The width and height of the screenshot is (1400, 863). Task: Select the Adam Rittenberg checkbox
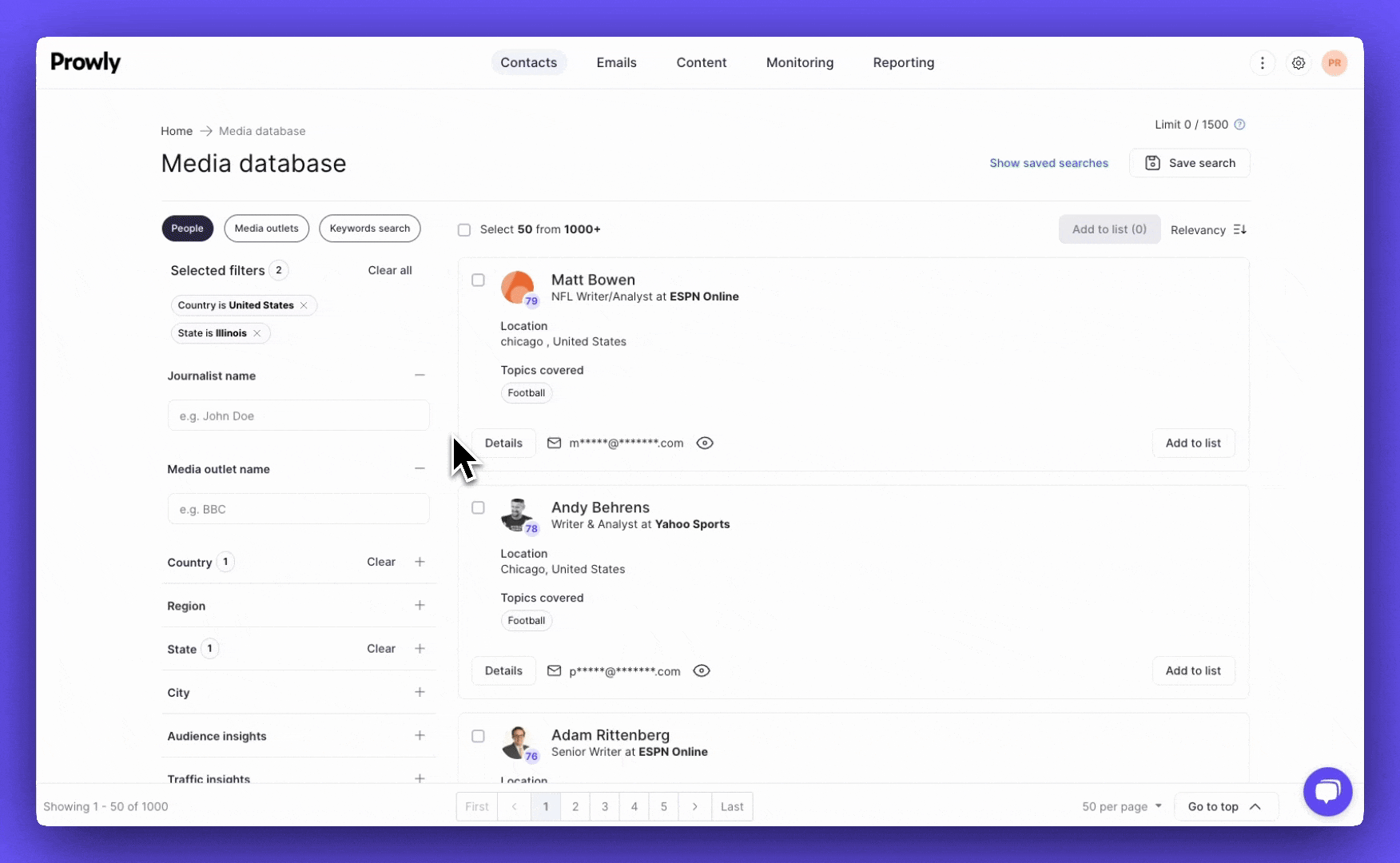(478, 736)
